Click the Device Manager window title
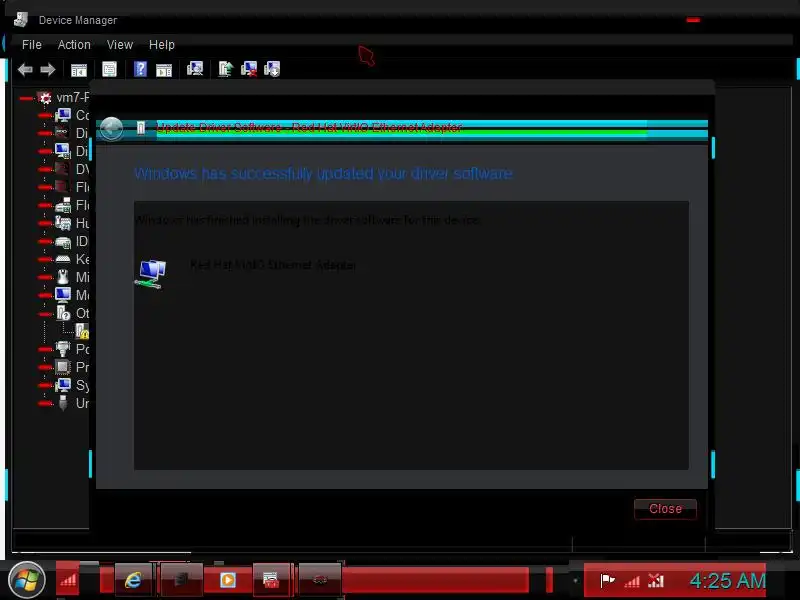Screen dimensions: 800x600 point(78,20)
